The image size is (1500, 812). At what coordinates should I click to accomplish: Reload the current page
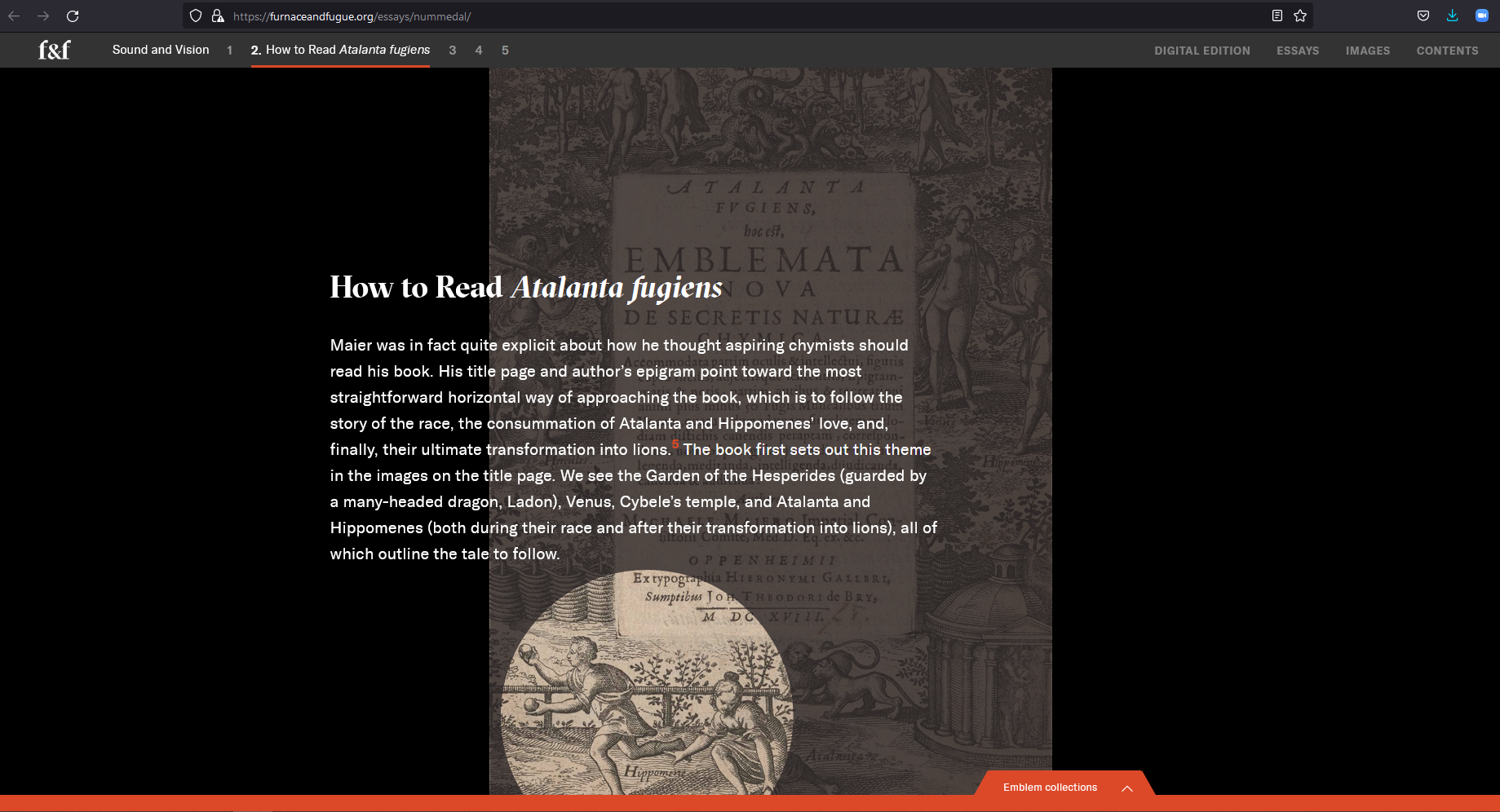(x=73, y=16)
